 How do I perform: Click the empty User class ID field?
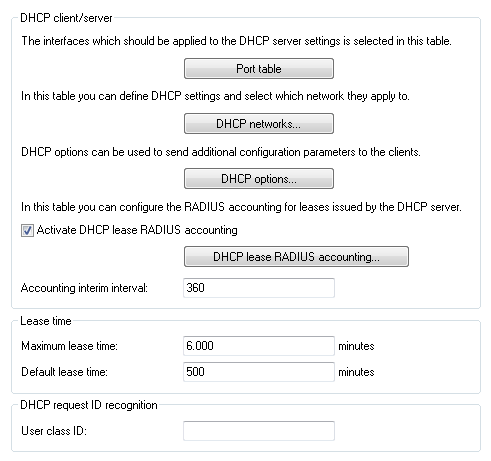tap(259, 431)
